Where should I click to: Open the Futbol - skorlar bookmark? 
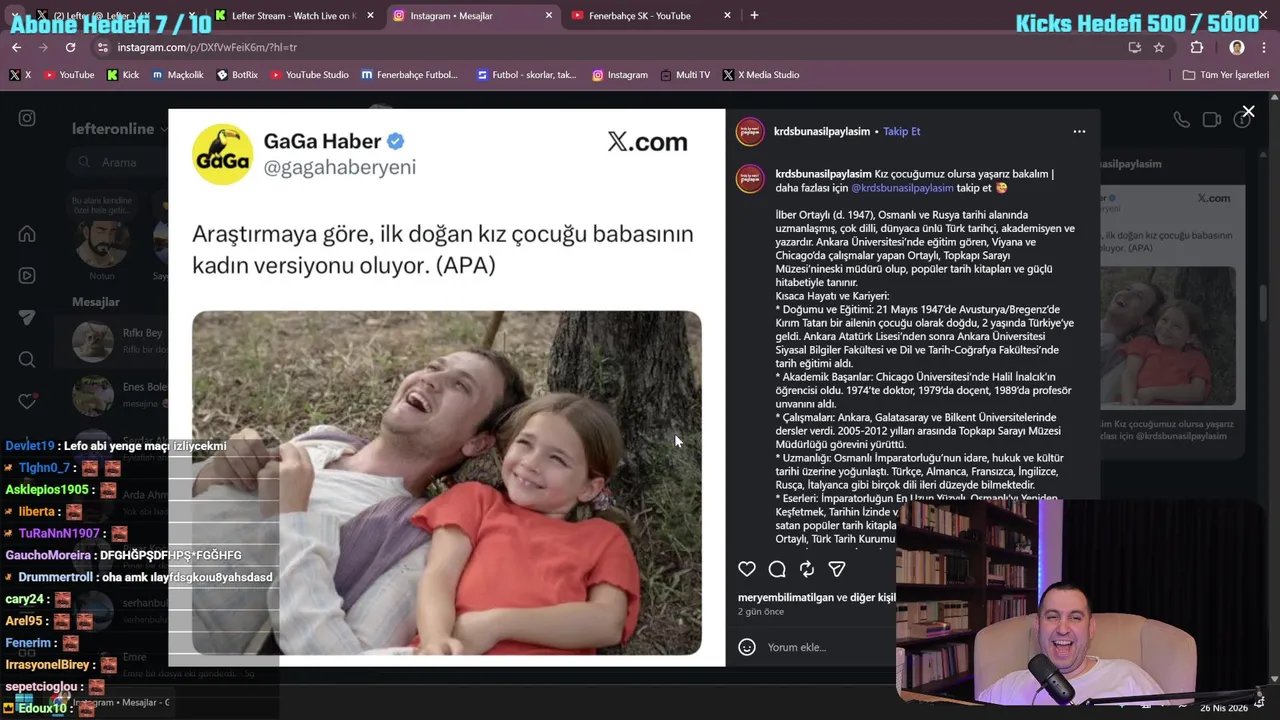(526, 75)
